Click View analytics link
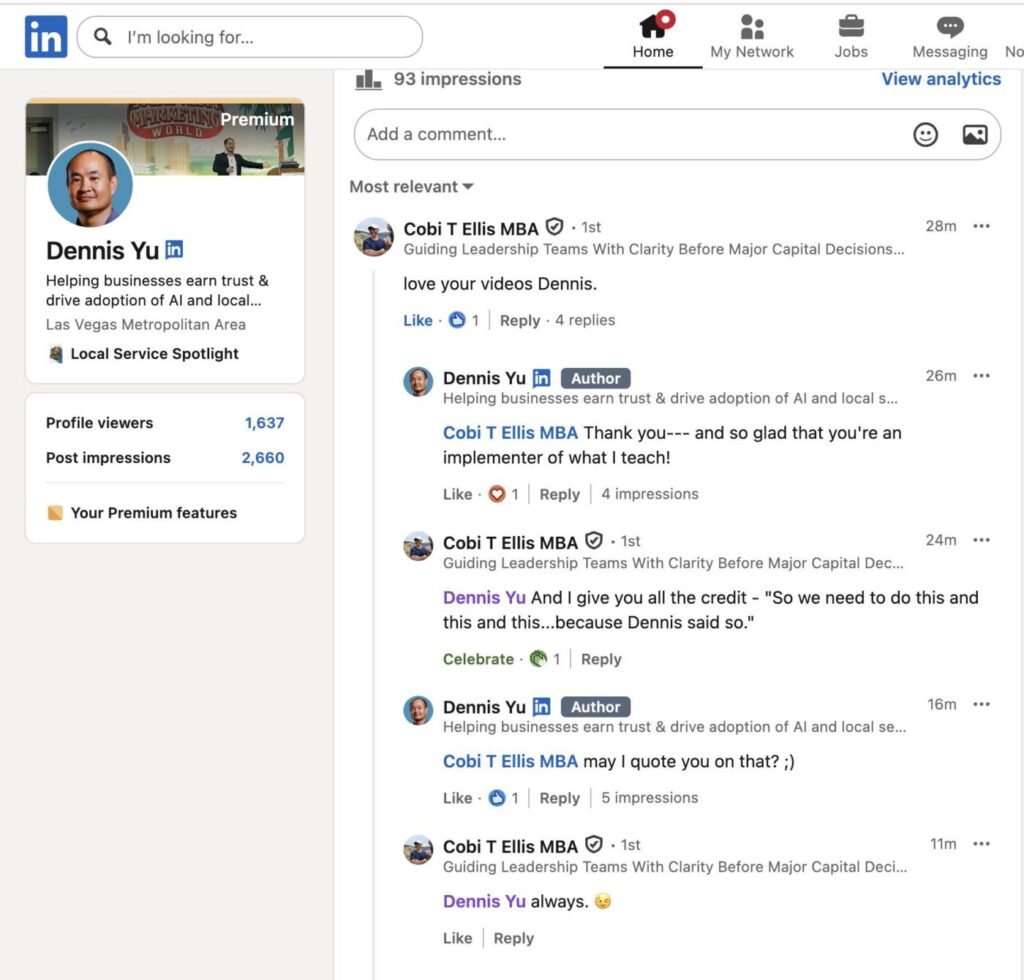 point(940,79)
